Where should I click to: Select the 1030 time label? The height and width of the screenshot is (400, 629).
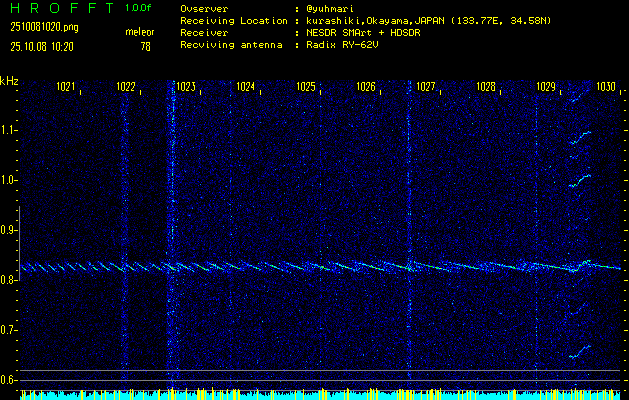(606, 87)
